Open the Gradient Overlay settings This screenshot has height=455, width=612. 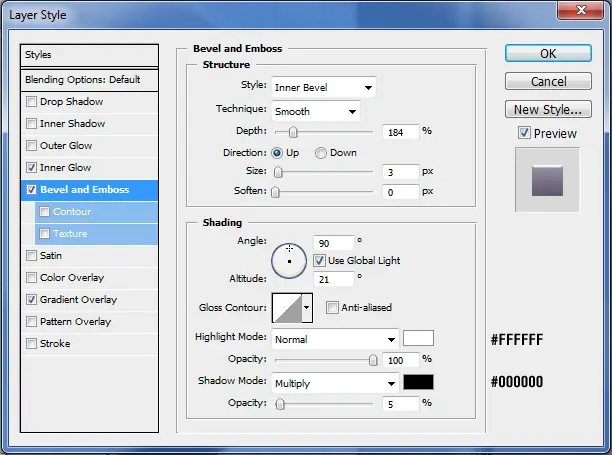coord(78,300)
